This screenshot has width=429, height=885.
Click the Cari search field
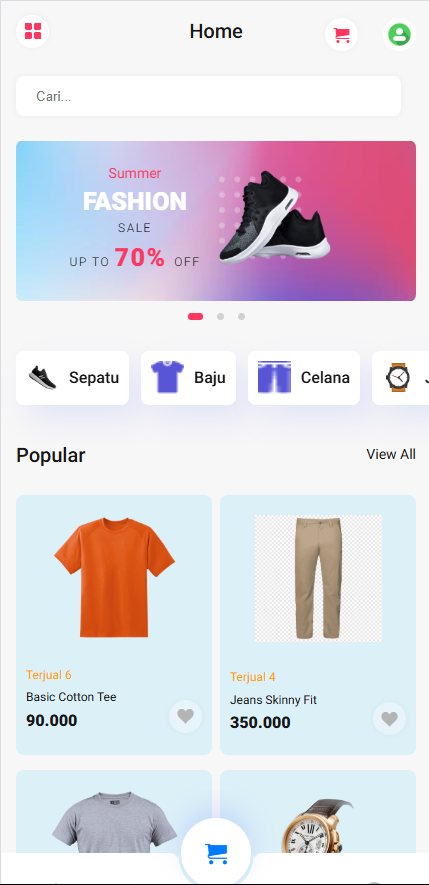(x=208, y=96)
